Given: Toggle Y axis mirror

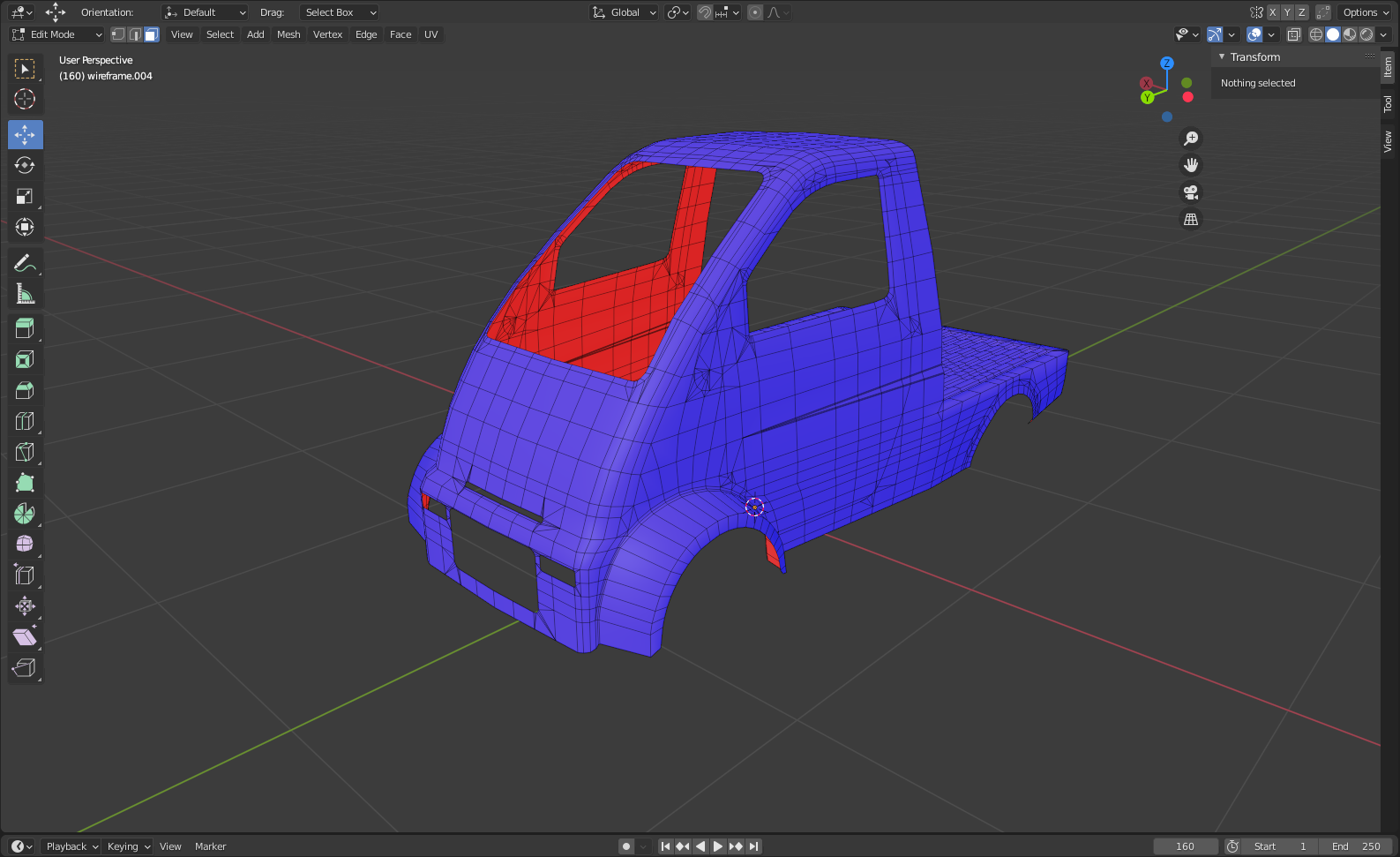Looking at the screenshot, I should coord(1287,12).
